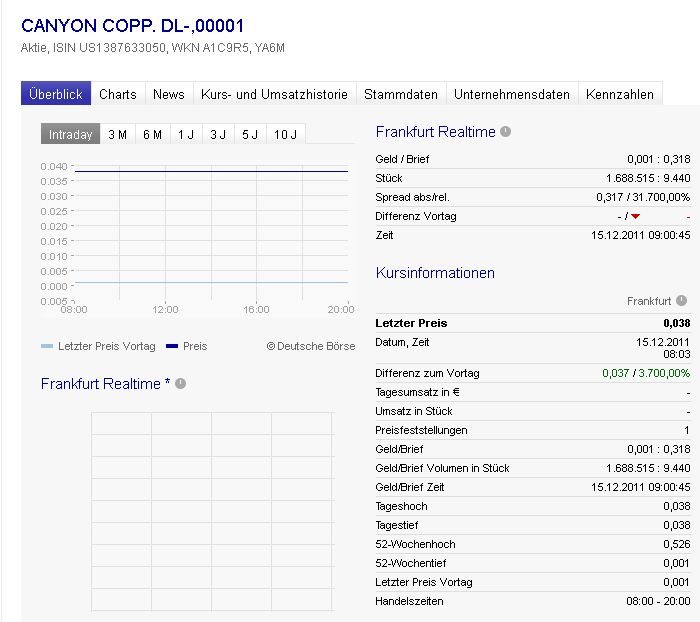This screenshot has width=700, height=622.
Task: Click info icon beside Frankfurt Realtime * heading
Action: click(x=181, y=384)
